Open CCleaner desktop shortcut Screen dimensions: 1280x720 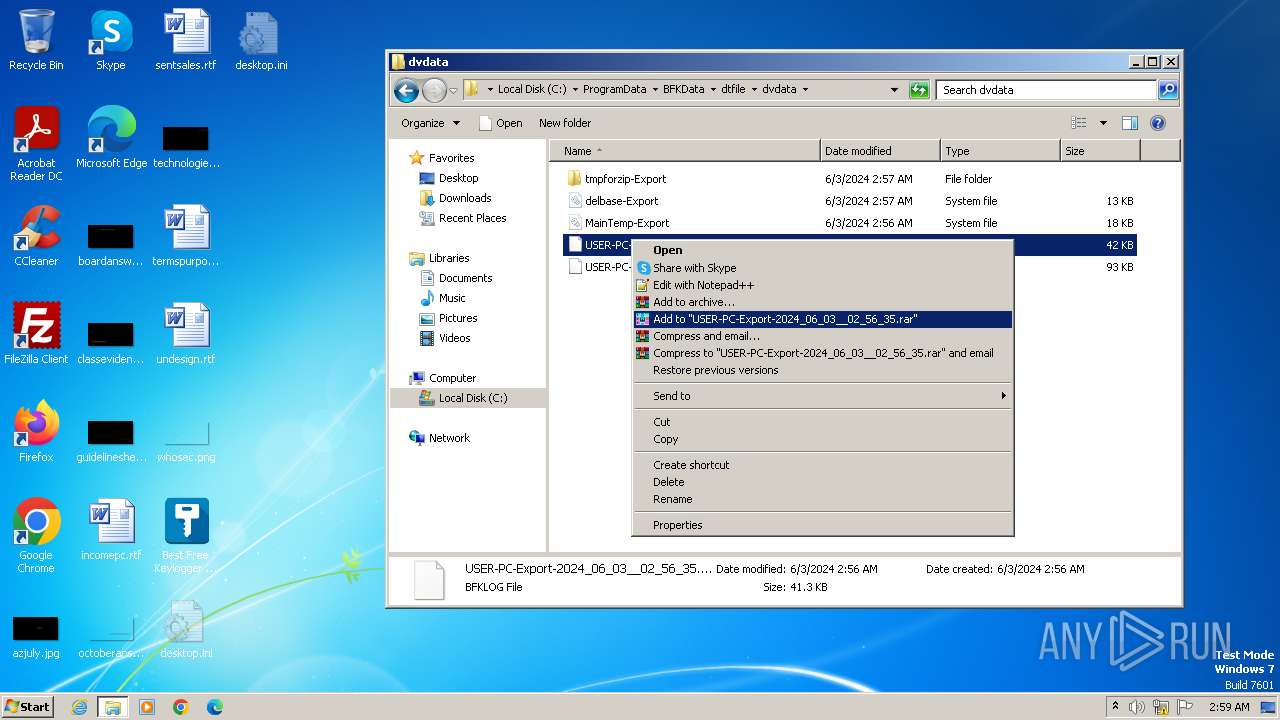coord(36,236)
